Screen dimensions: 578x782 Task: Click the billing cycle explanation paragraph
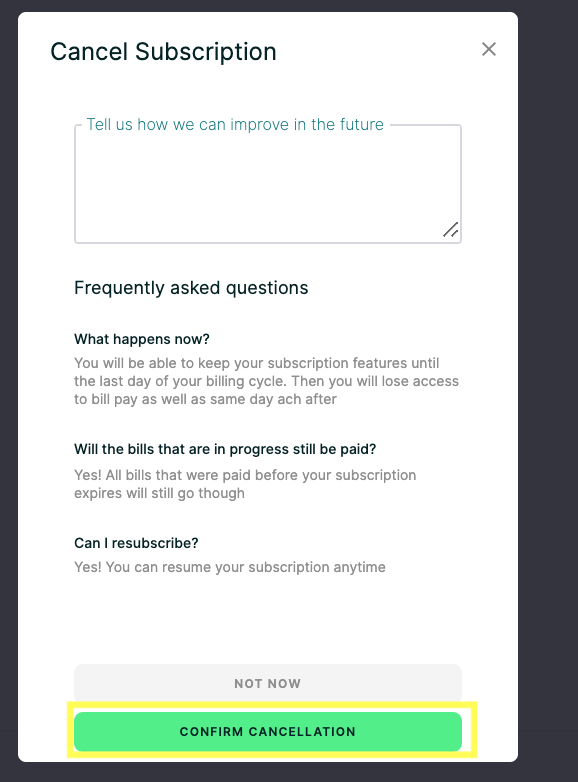coord(266,381)
